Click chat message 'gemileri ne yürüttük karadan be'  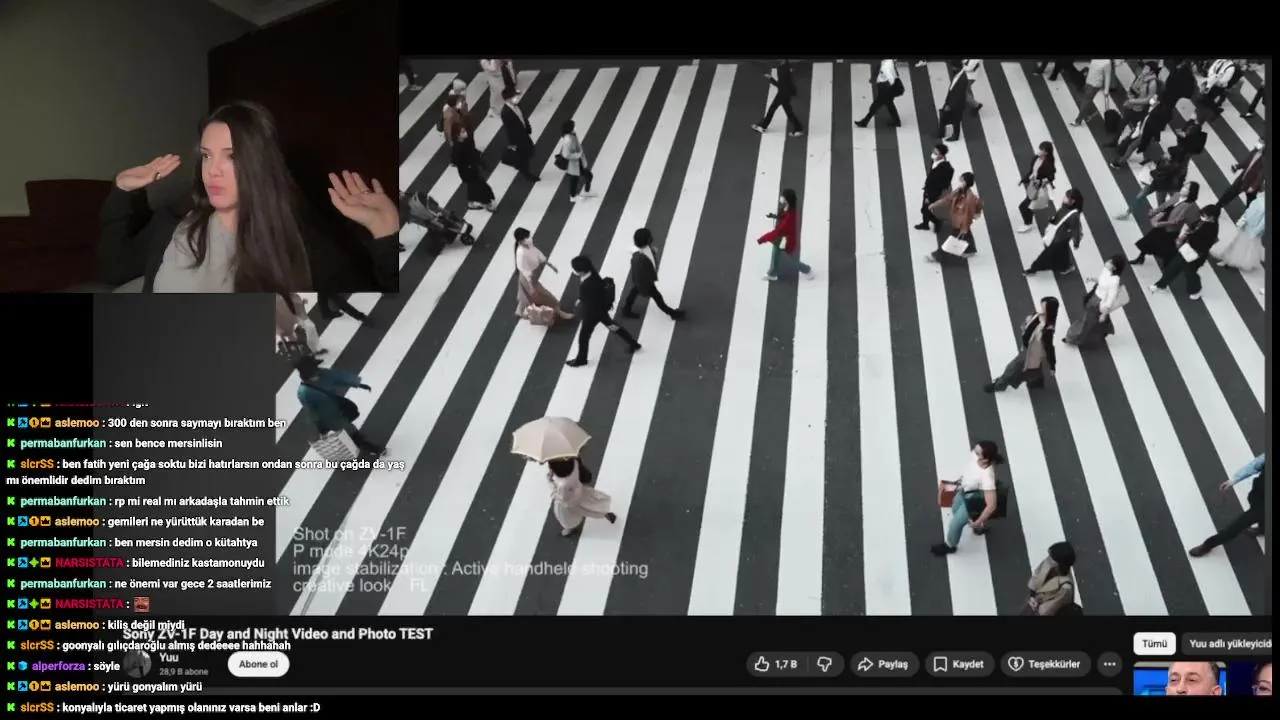tap(185, 522)
